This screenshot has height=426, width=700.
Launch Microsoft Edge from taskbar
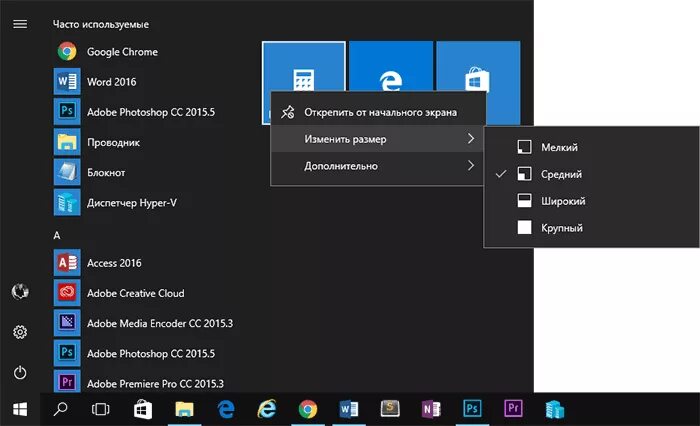coord(226,409)
